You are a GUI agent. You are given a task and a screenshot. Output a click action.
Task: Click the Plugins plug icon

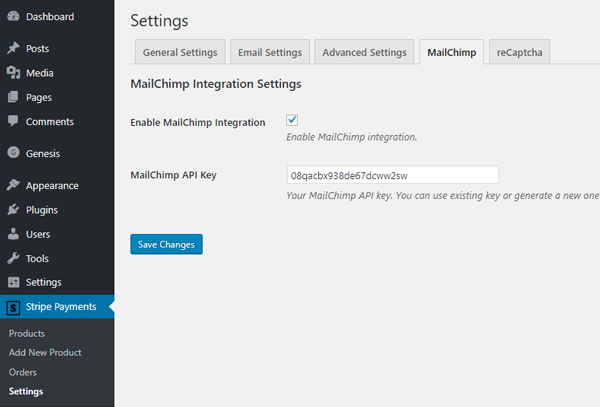pos(13,210)
